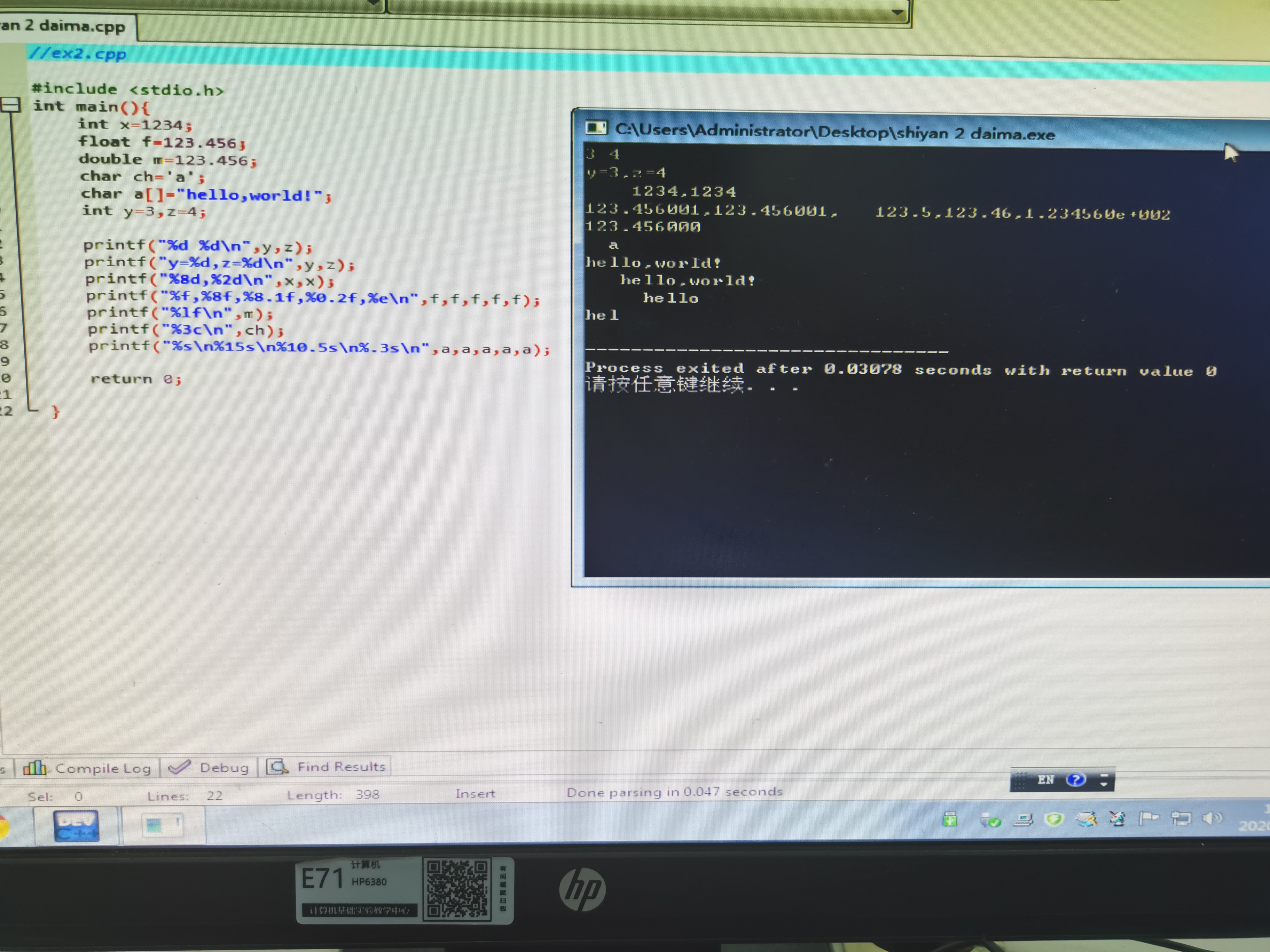The height and width of the screenshot is (952, 1270).
Task: Collapse the main function fold marker
Action: click(10, 105)
